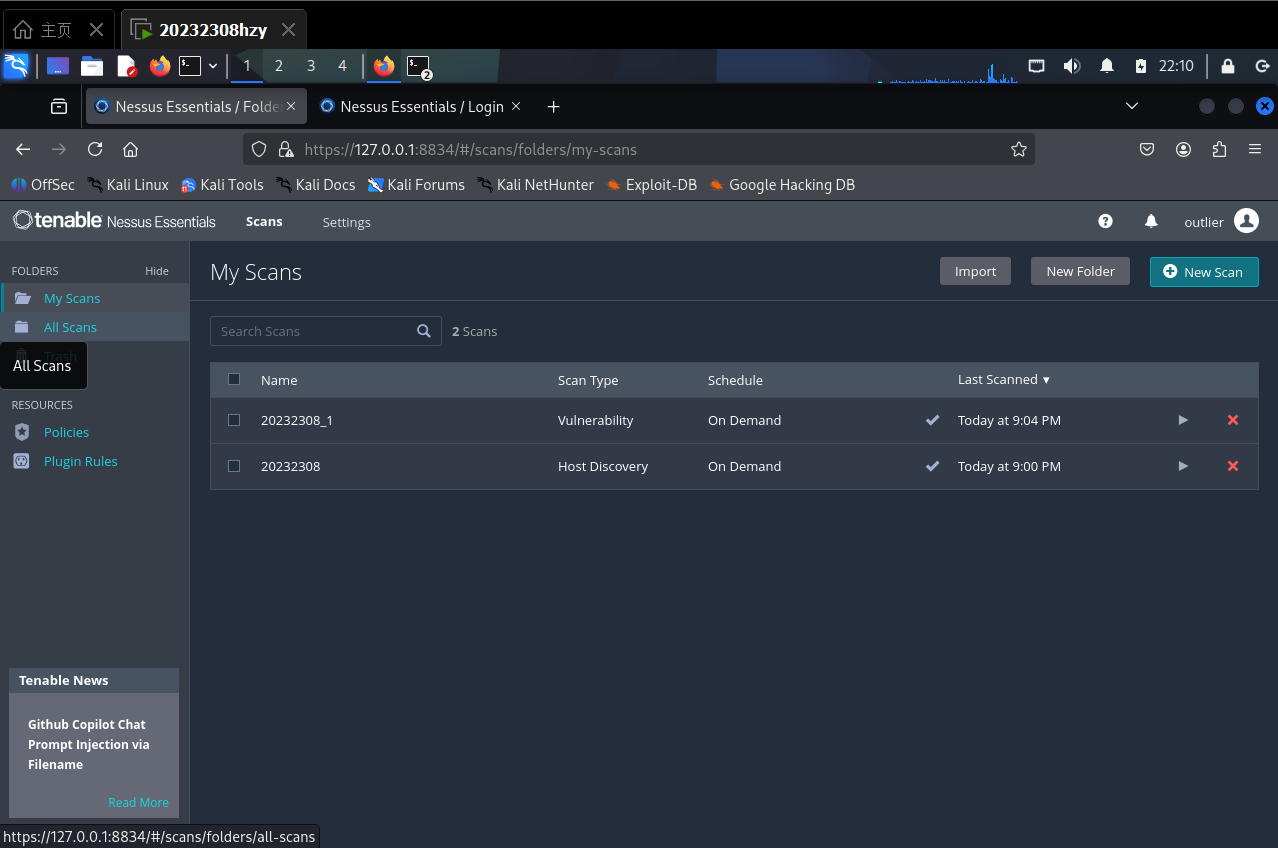
Task: Open the Firefox hamburger application menu
Action: point(1255,149)
